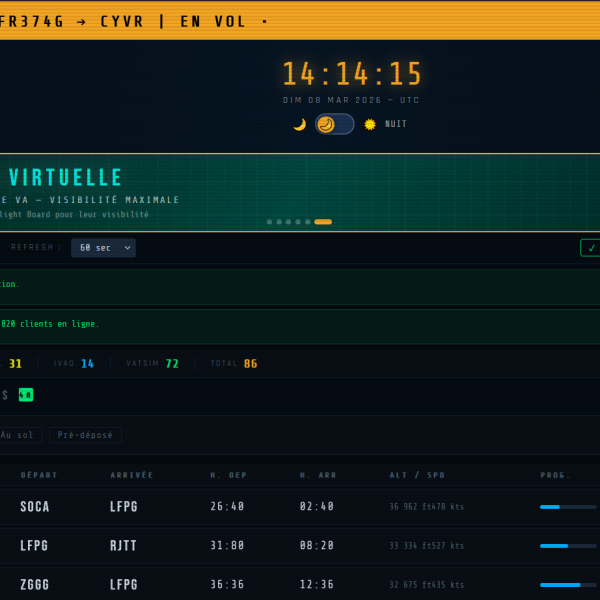Click the green 48 badge

[x=26, y=395]
